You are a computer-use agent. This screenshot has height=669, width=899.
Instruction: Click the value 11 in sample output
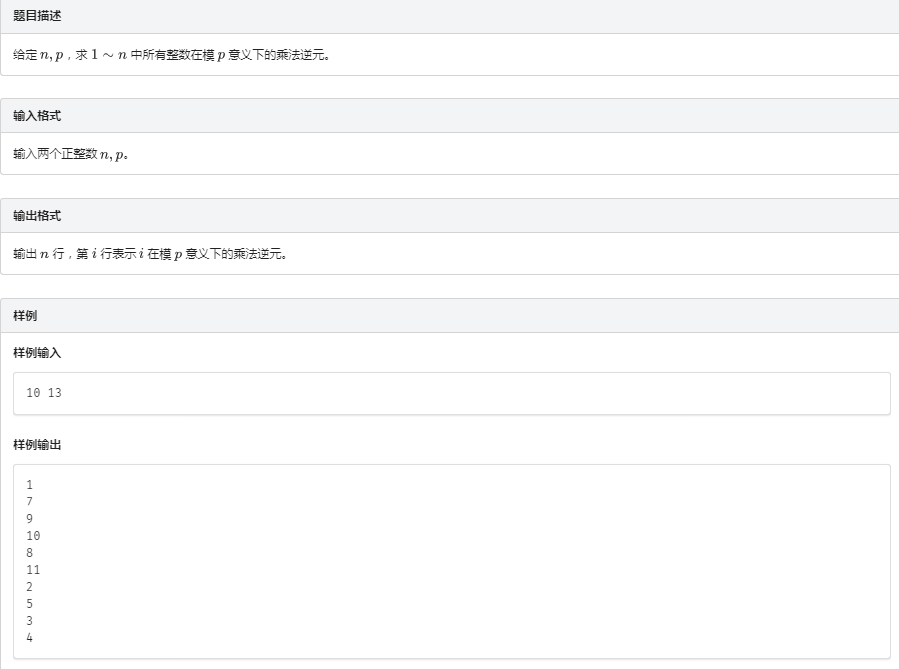pos(33,570)
